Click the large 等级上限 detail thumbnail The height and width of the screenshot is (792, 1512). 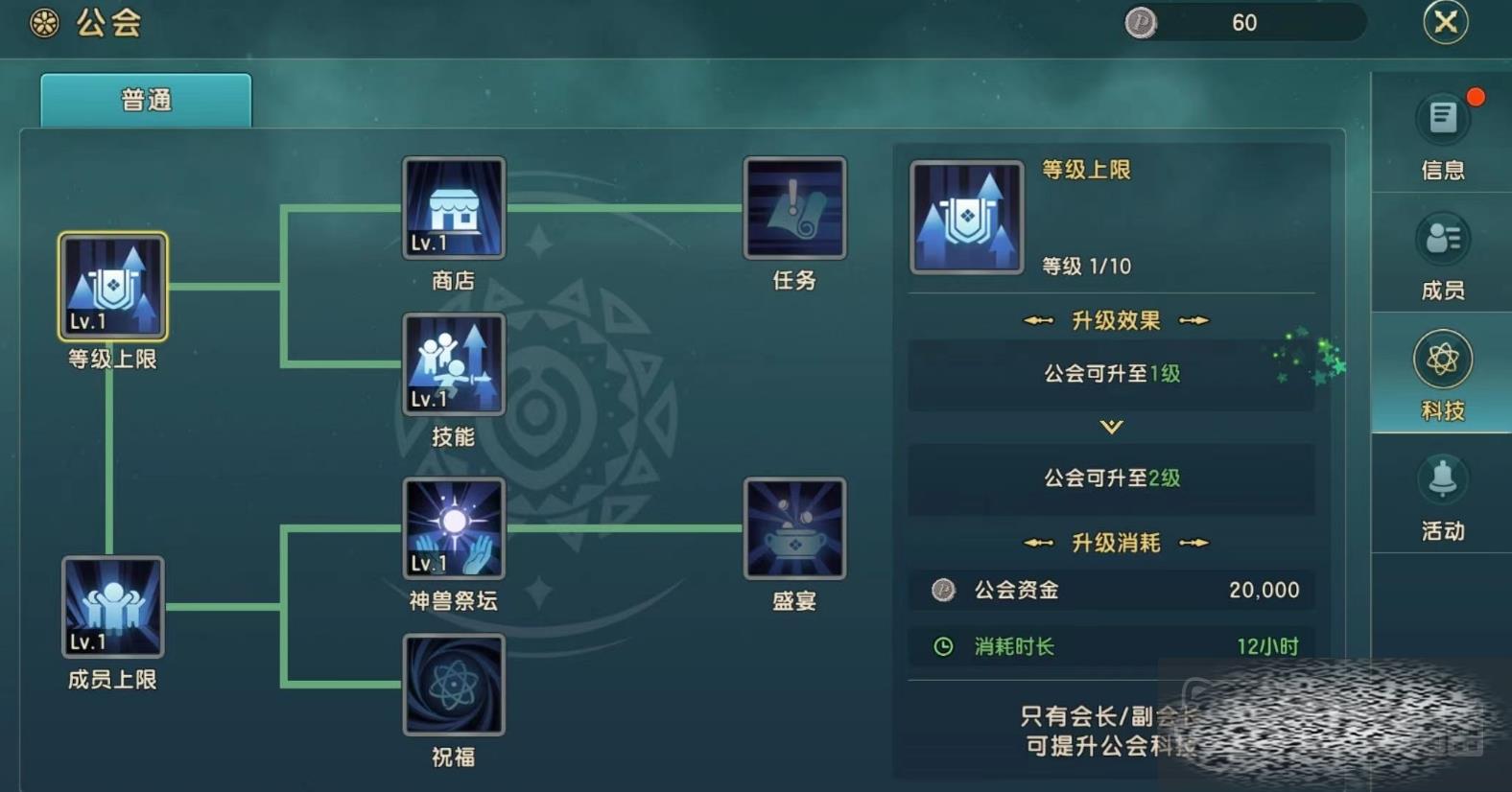pos(967,218)
